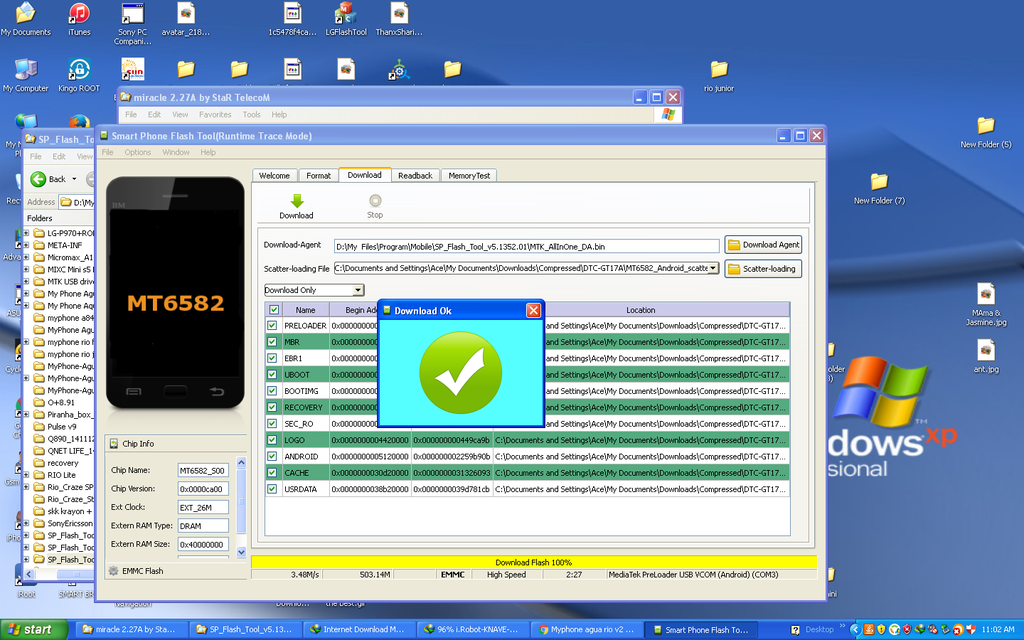The image size is (1024, 640).
Task: Toggle the select-all checkbox in table header
Action: (274, 310)
